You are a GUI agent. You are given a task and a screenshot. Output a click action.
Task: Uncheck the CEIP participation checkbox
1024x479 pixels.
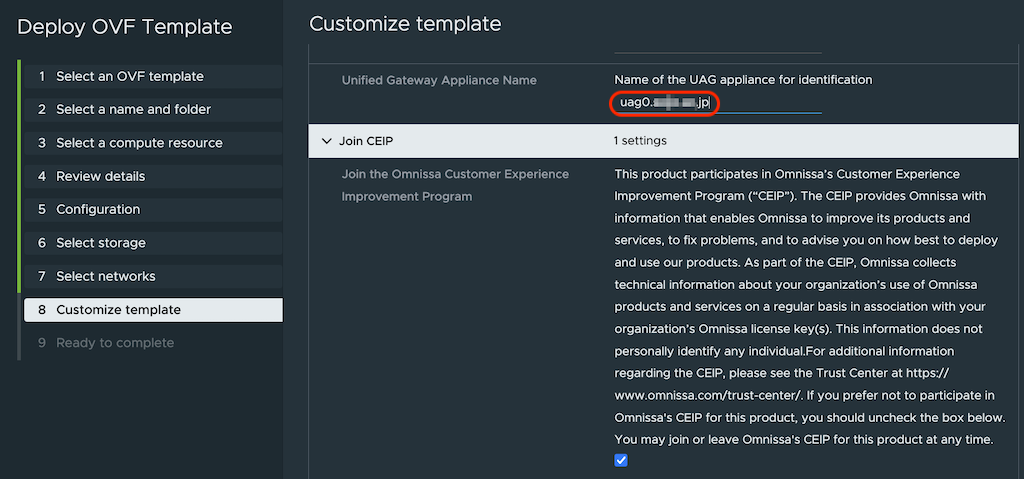[621, 460]
